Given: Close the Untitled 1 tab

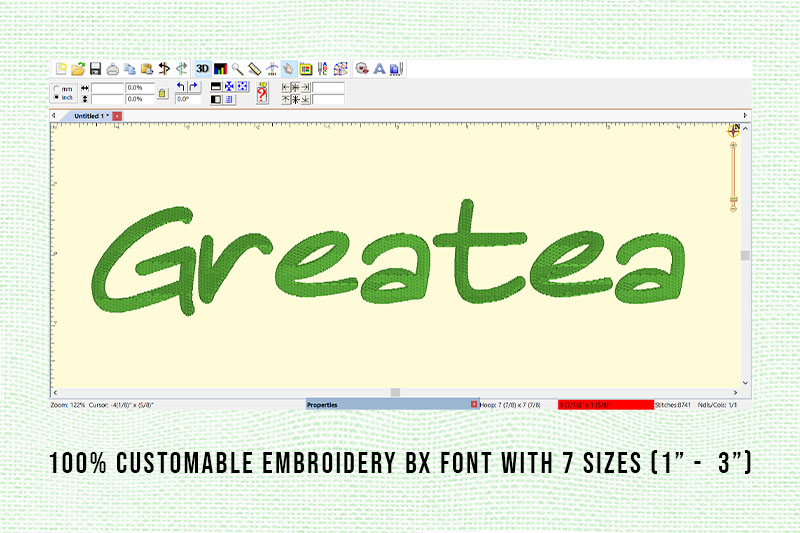Looking at the screenshot, I should coord(117,116).
